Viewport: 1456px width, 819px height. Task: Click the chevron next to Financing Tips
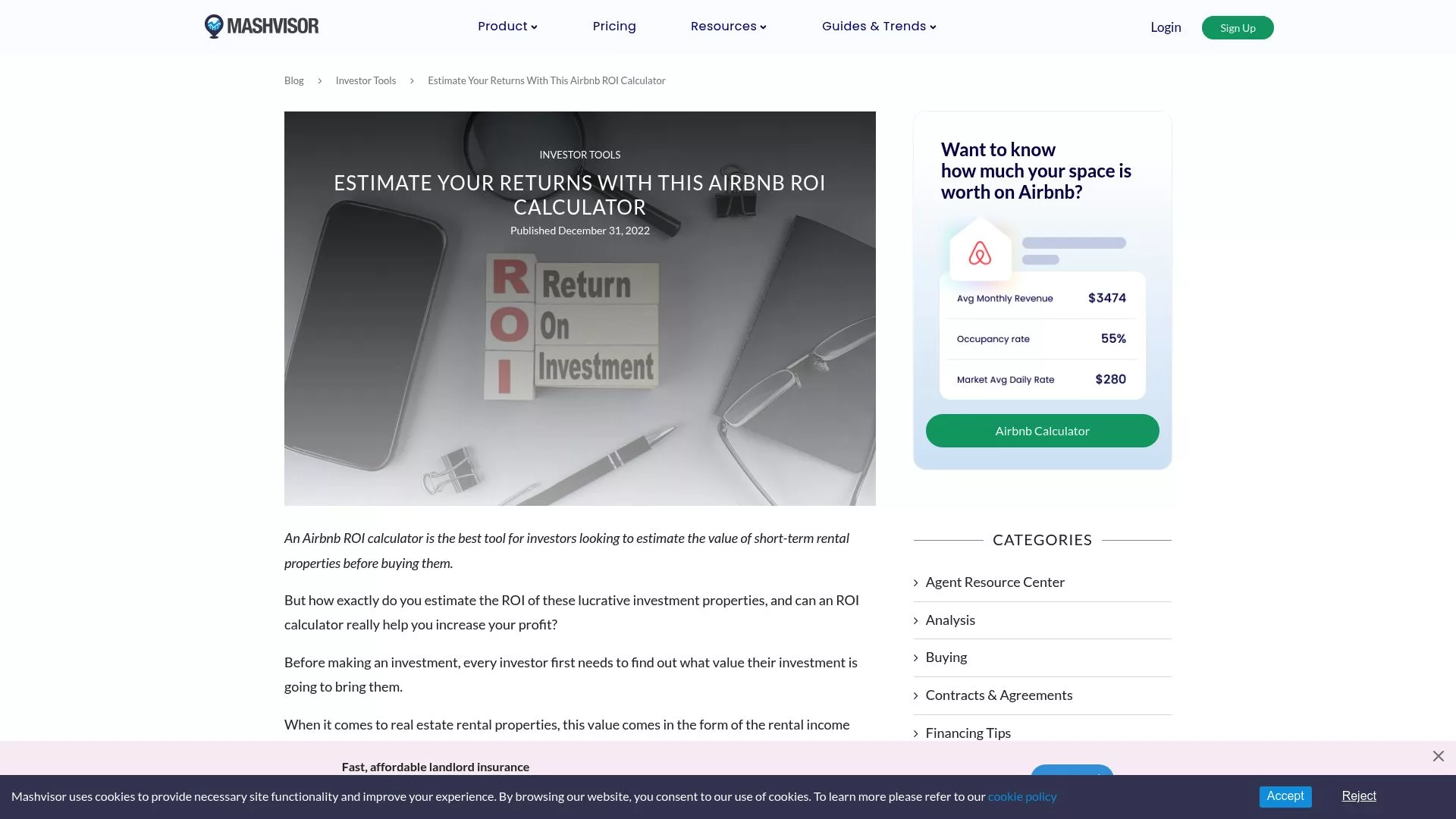[x=917, y=733]
